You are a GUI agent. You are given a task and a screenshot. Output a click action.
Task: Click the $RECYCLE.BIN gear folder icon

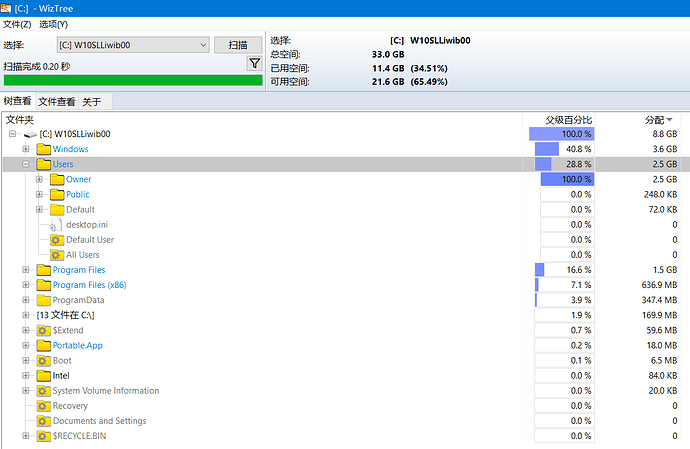click(44, 436)
